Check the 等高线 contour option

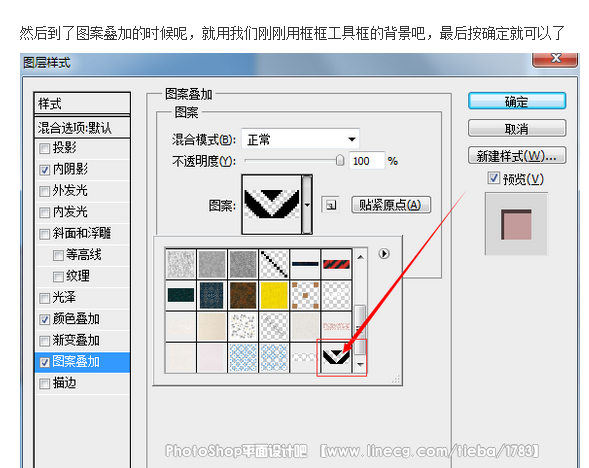tap(58, 255)
